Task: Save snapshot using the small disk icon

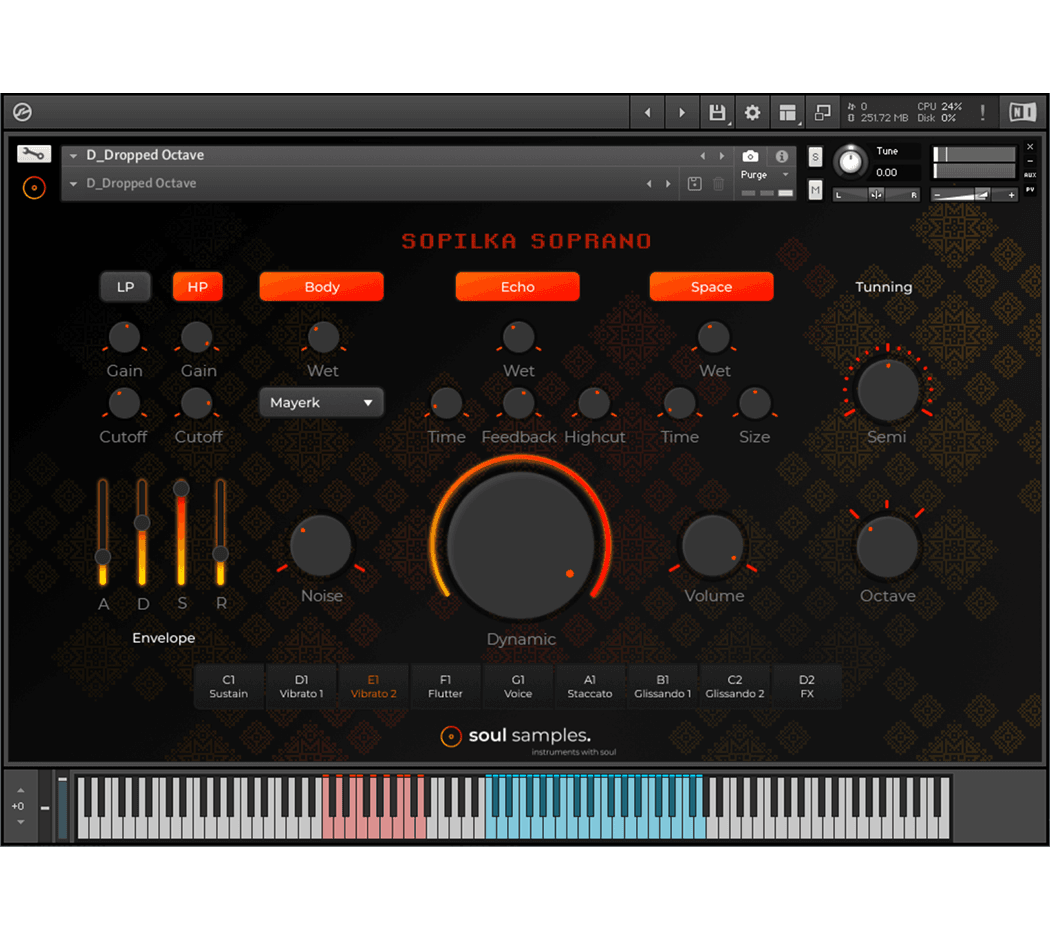Action: [x=694, y=183]
